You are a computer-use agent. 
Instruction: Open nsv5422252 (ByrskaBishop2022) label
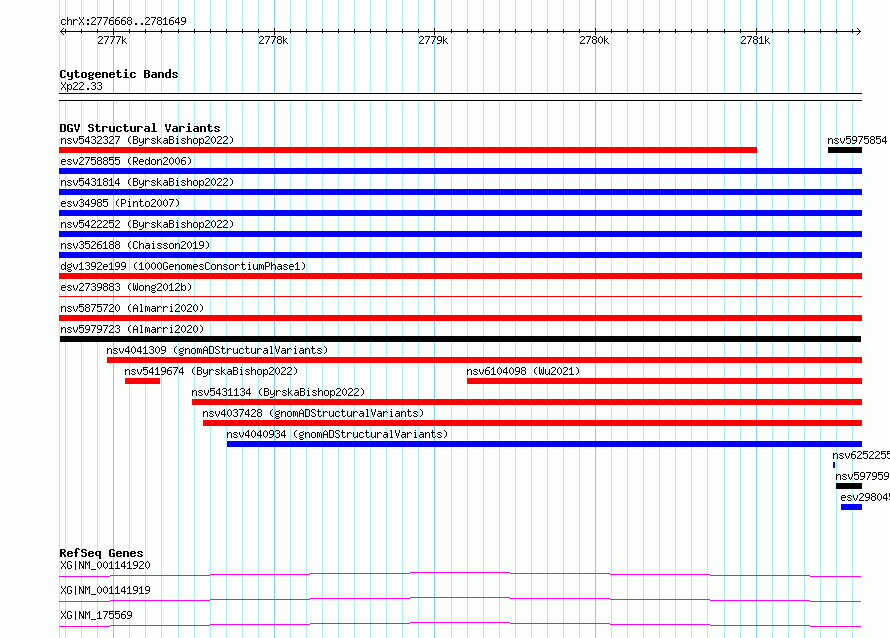click(147, 224)
